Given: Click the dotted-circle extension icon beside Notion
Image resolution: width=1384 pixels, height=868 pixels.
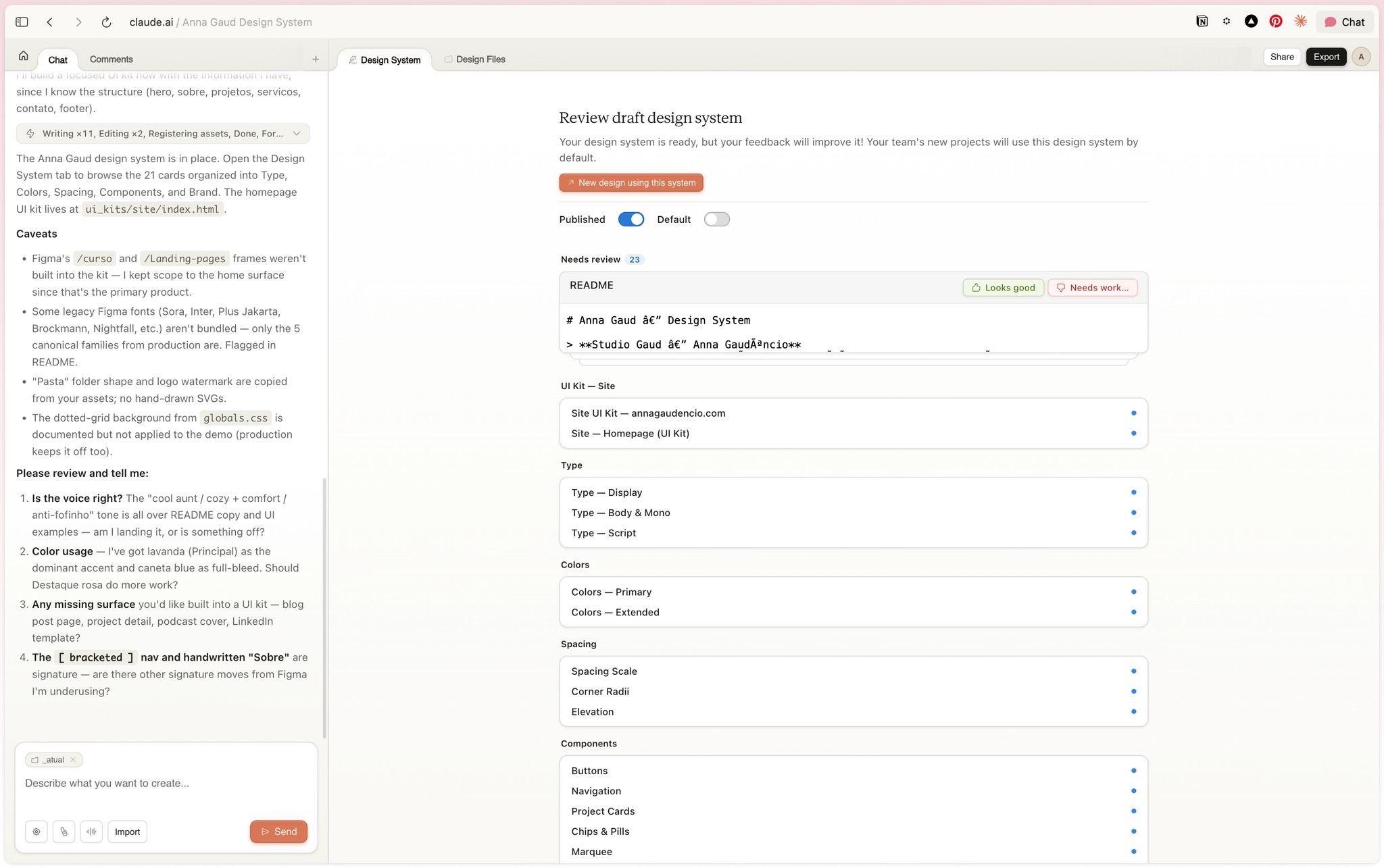Looking at the screenshot, I should (1227, 22).
